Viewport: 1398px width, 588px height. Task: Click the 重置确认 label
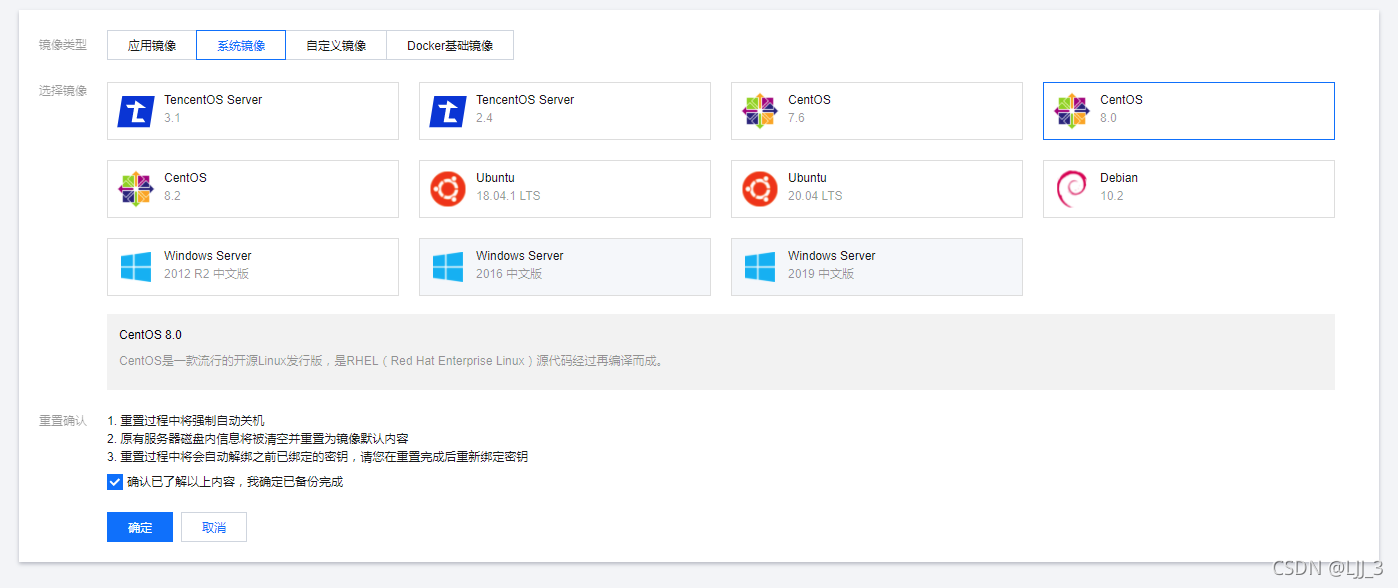click(63, 421)
